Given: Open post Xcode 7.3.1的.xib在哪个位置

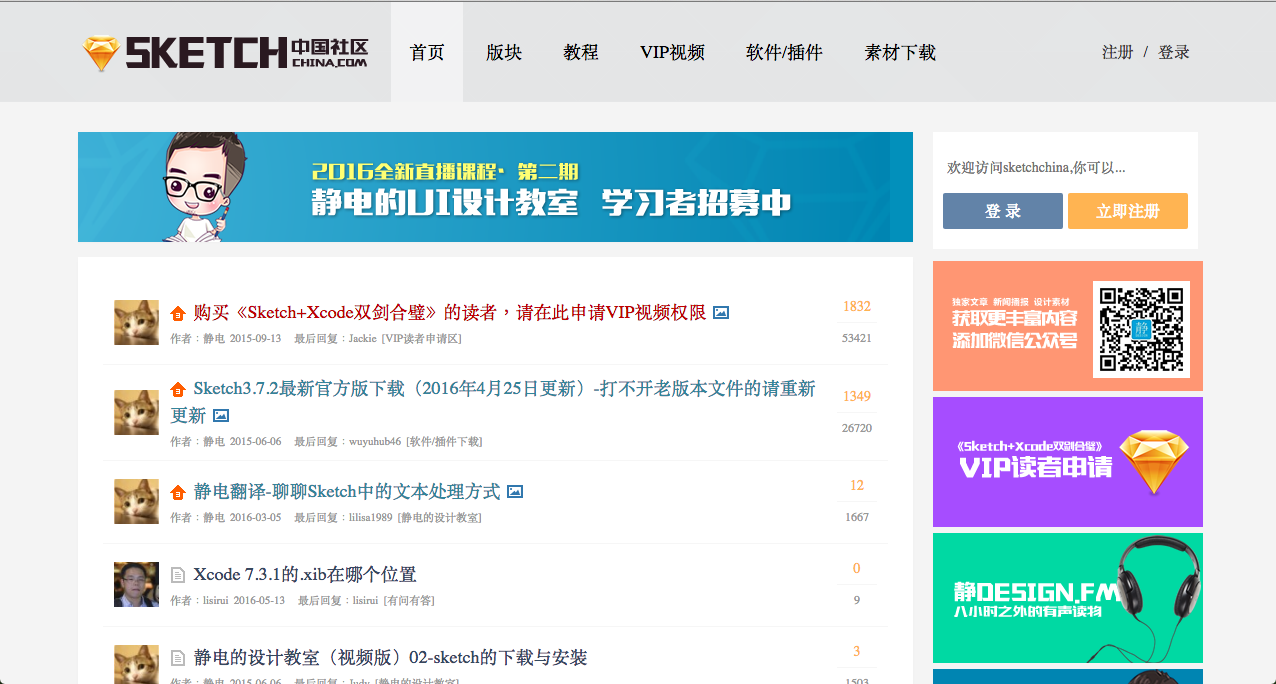Looking at the screenshot, I should (x=305, y=574).
